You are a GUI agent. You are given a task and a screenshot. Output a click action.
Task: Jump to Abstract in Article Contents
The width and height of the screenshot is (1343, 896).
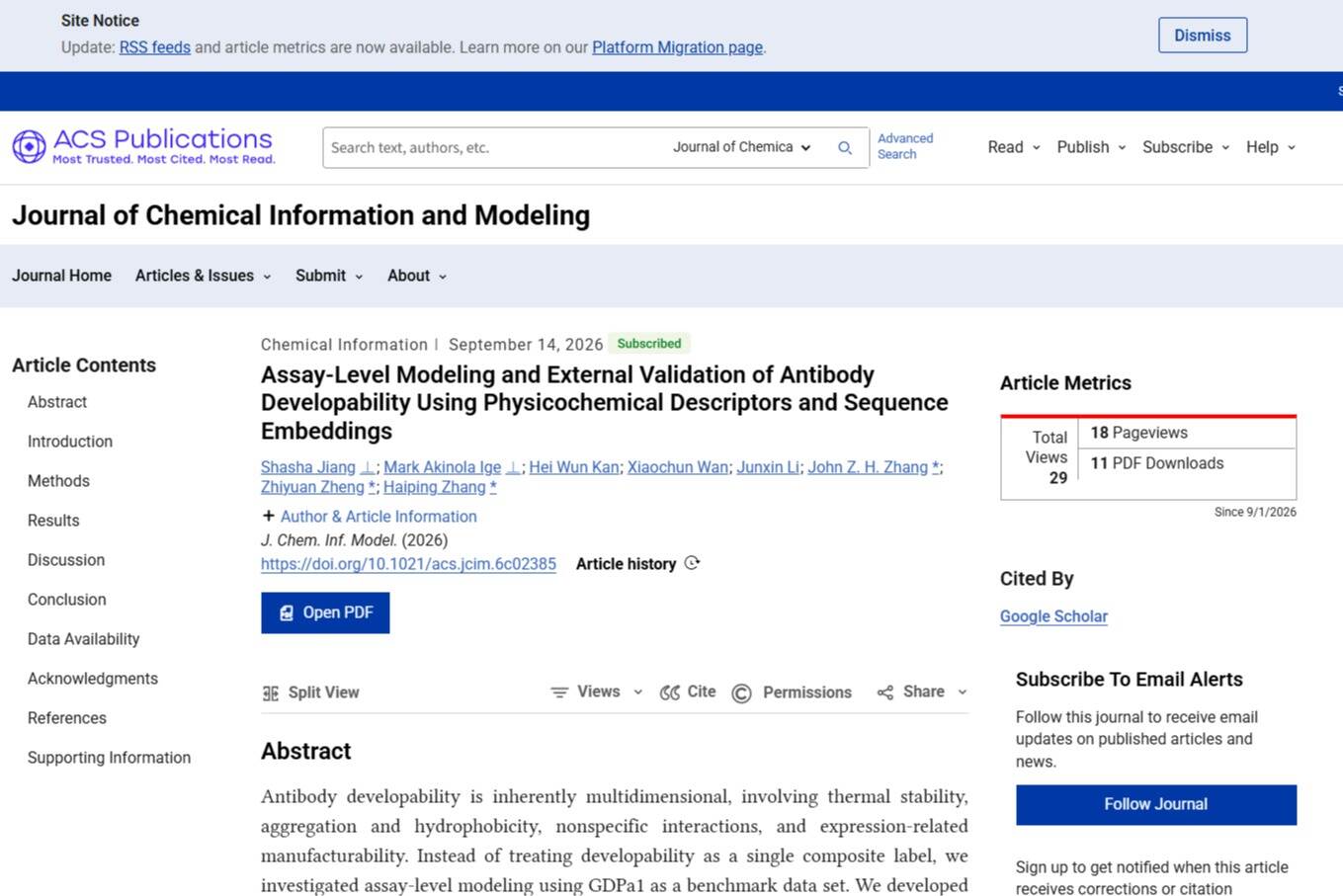tap(57, 402)
